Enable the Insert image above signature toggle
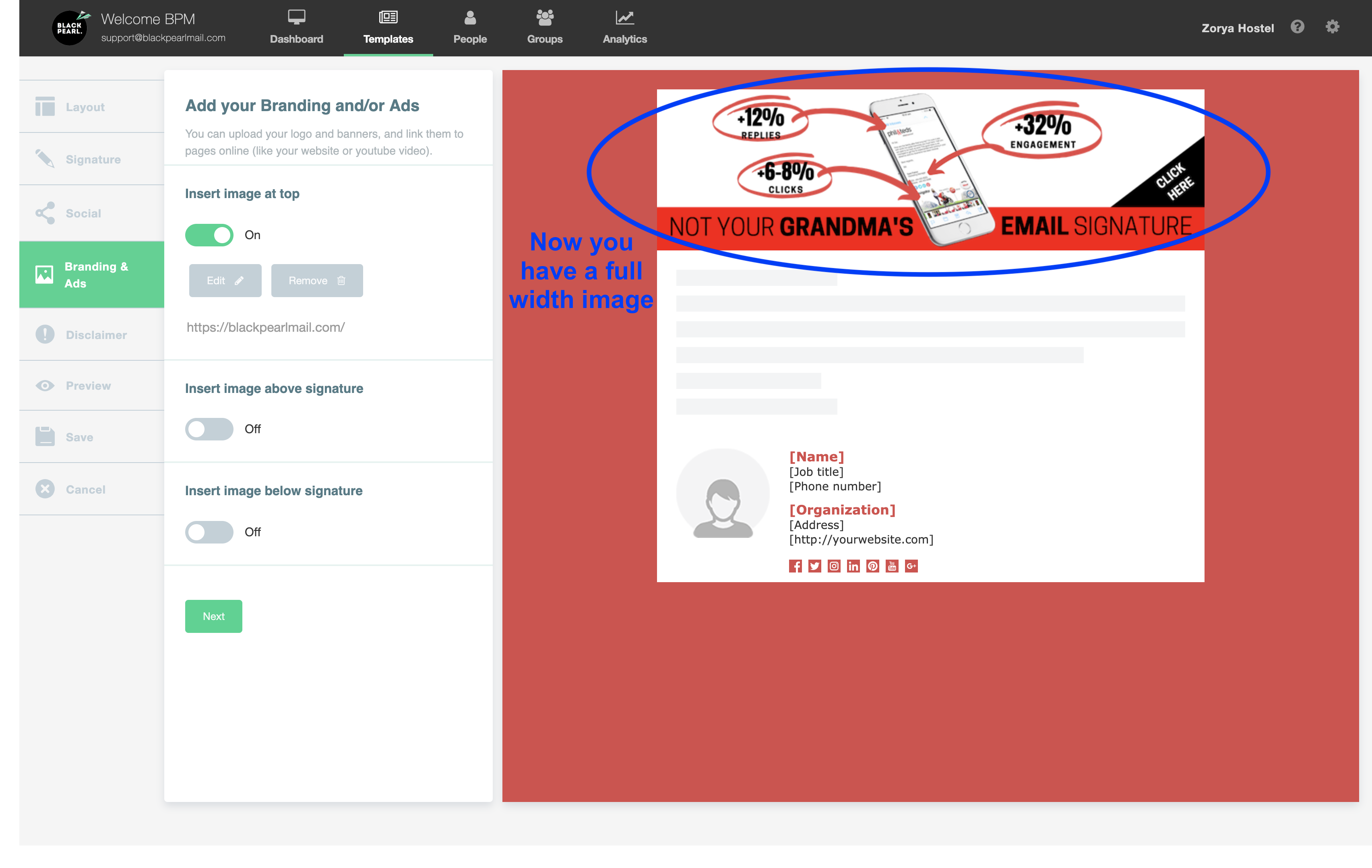 209,429
